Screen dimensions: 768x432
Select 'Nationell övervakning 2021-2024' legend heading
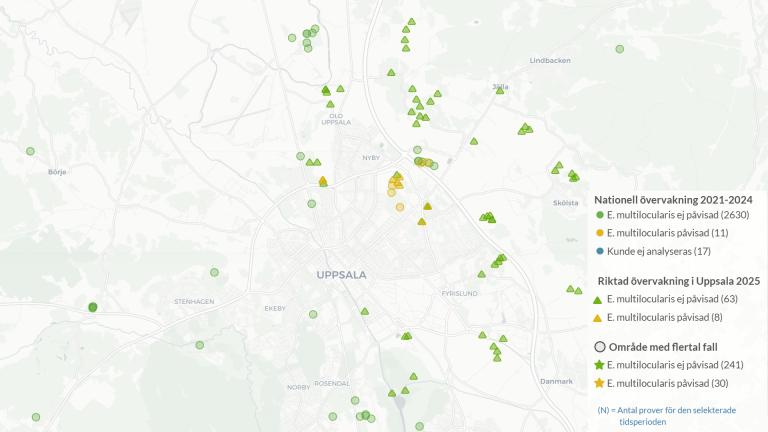click(x=673, y=200)
